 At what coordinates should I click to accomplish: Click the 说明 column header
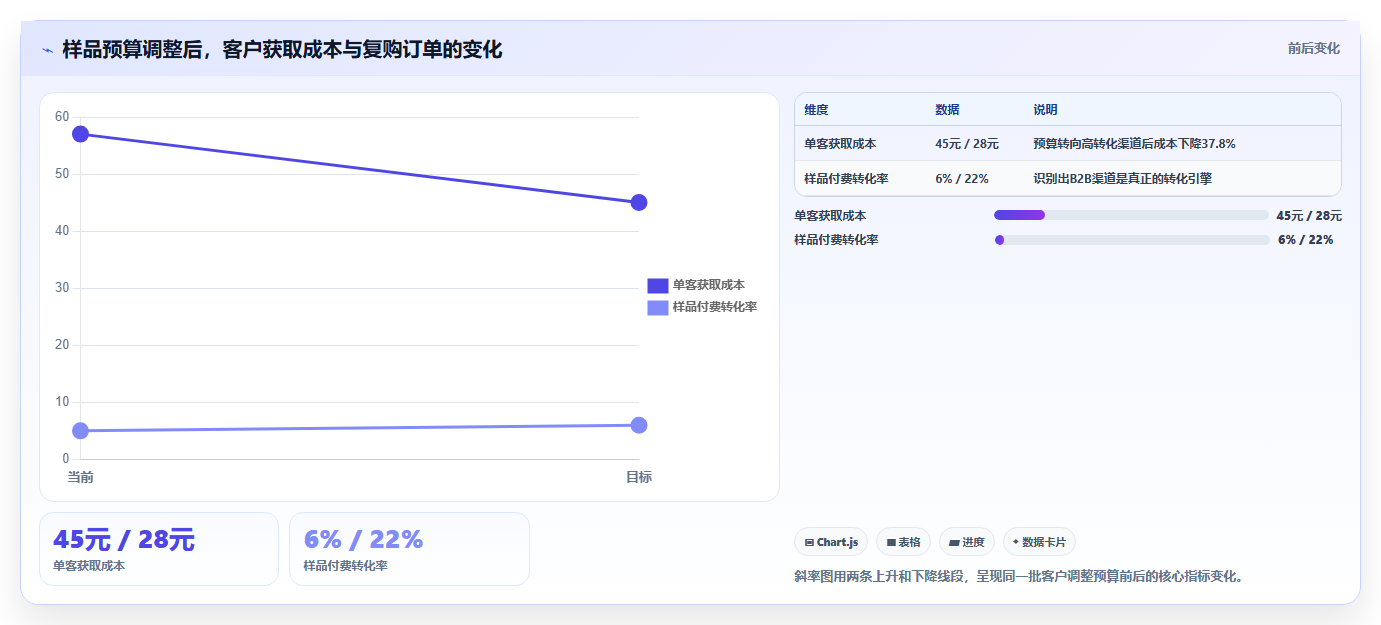coord(1045,110)
